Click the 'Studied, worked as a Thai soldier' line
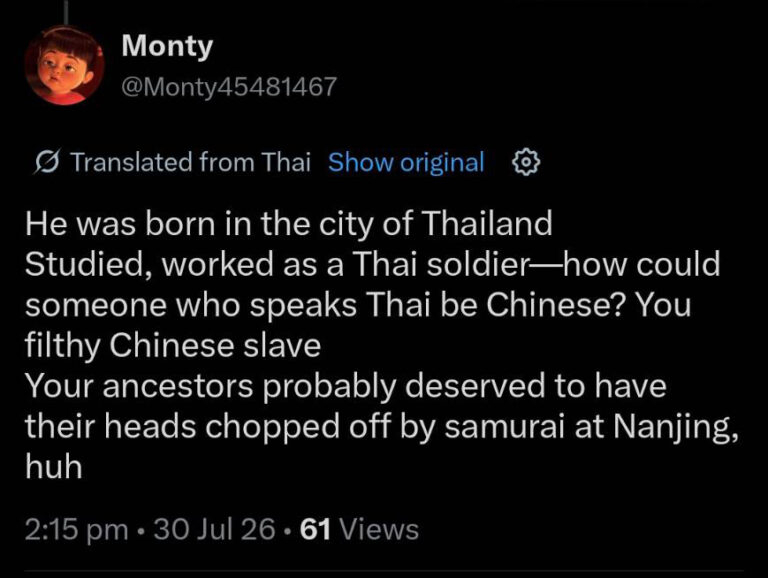768x578 pixels. click(277, 265)
